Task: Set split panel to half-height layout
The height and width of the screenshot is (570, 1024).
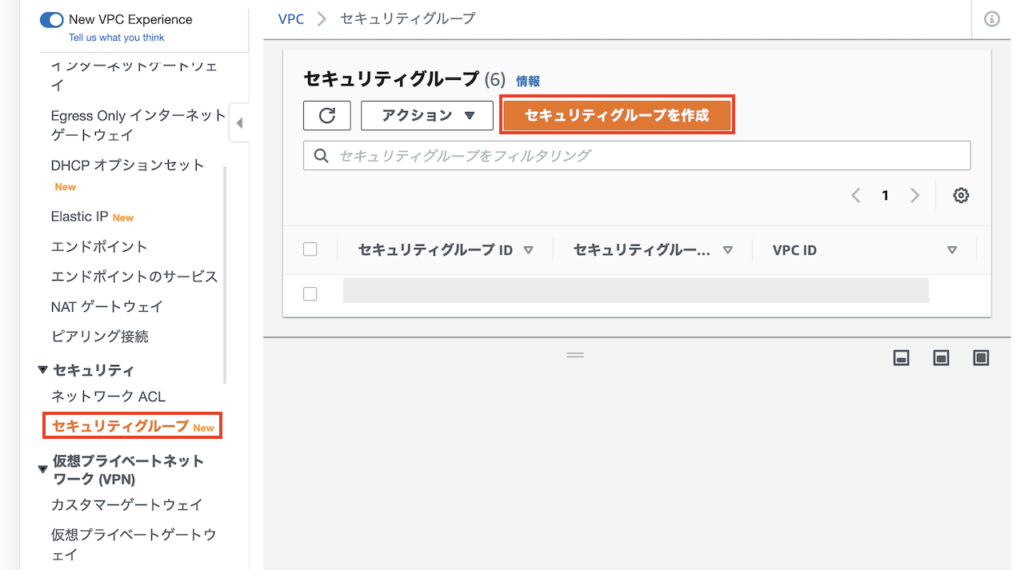Action: click(941, 358)
